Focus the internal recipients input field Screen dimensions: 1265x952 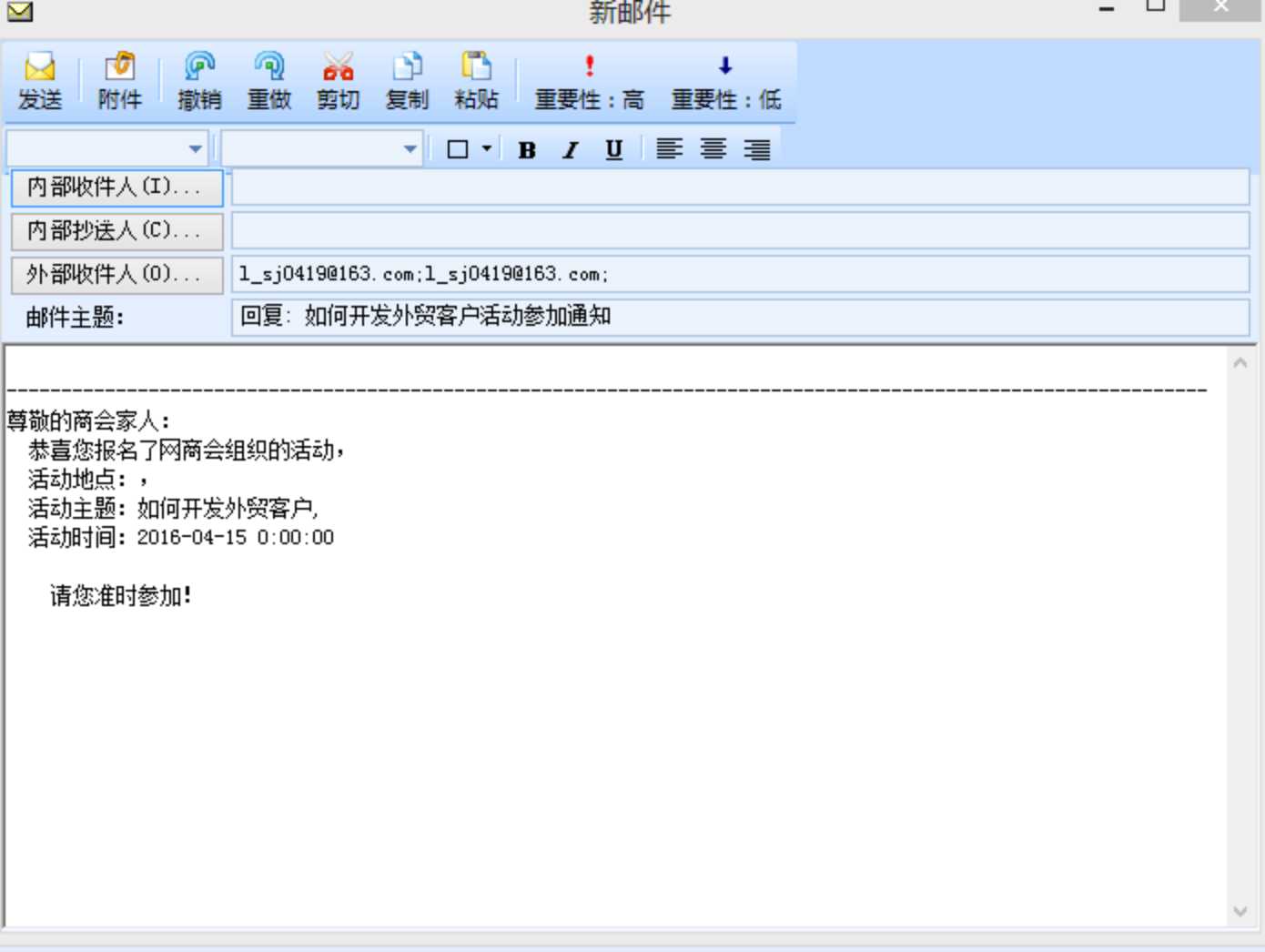[x=740, y=187]
